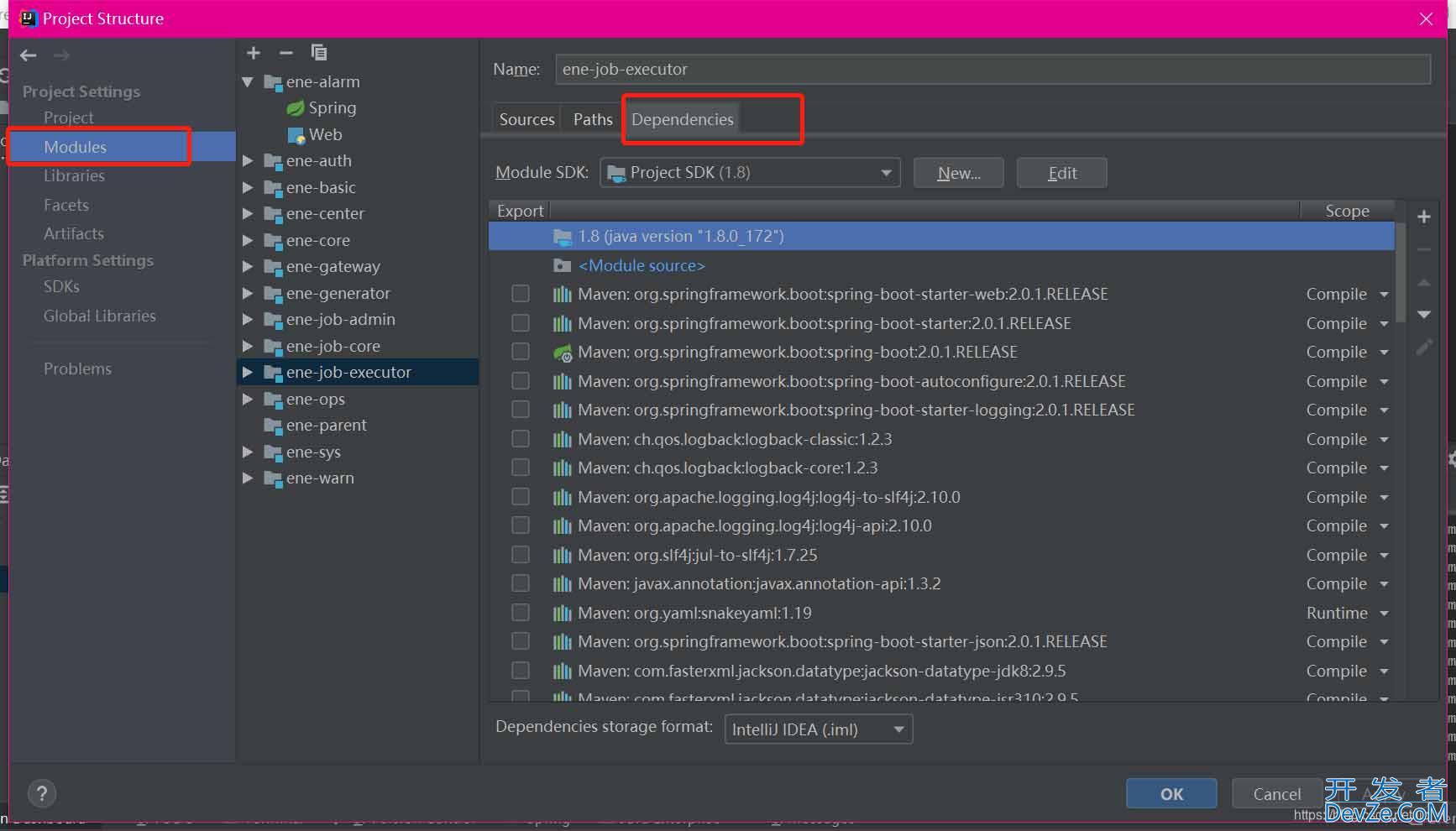Open help with the question mark icon
Image resolution: width=1456 pixels, height=831 pixels.
(x=42, y=793)
